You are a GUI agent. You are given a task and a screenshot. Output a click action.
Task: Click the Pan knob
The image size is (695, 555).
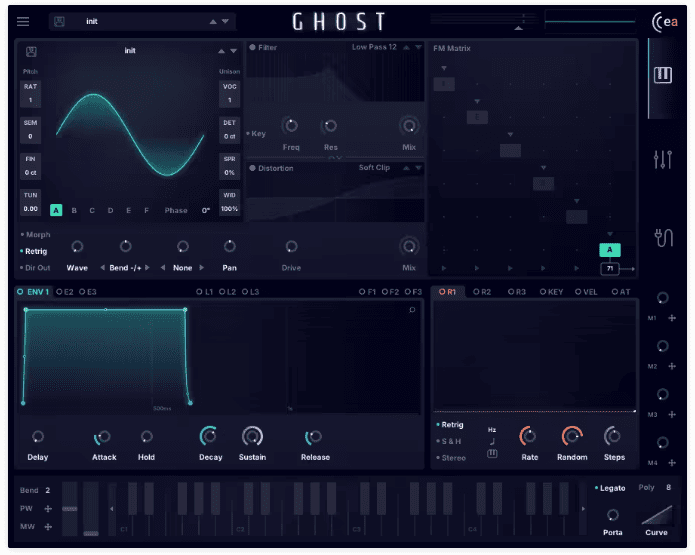point(230,246)
